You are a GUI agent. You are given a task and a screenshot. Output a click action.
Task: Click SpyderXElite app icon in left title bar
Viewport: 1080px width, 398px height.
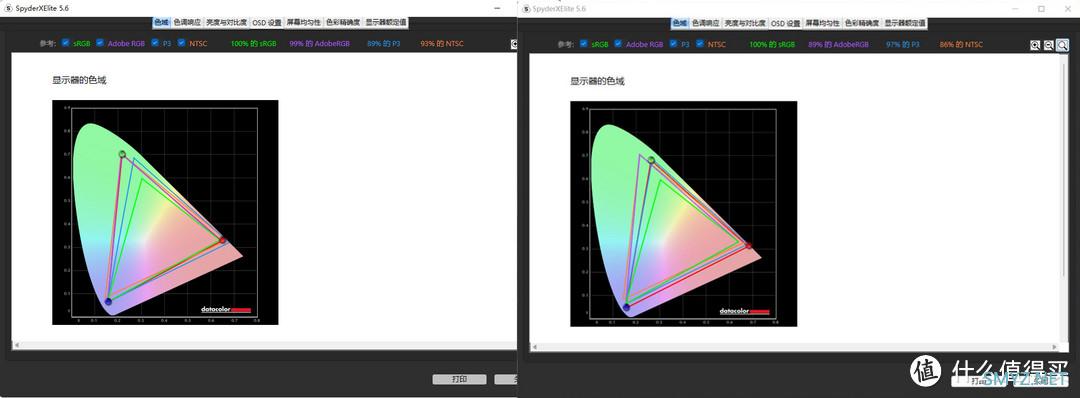click(x=8, y=8)
